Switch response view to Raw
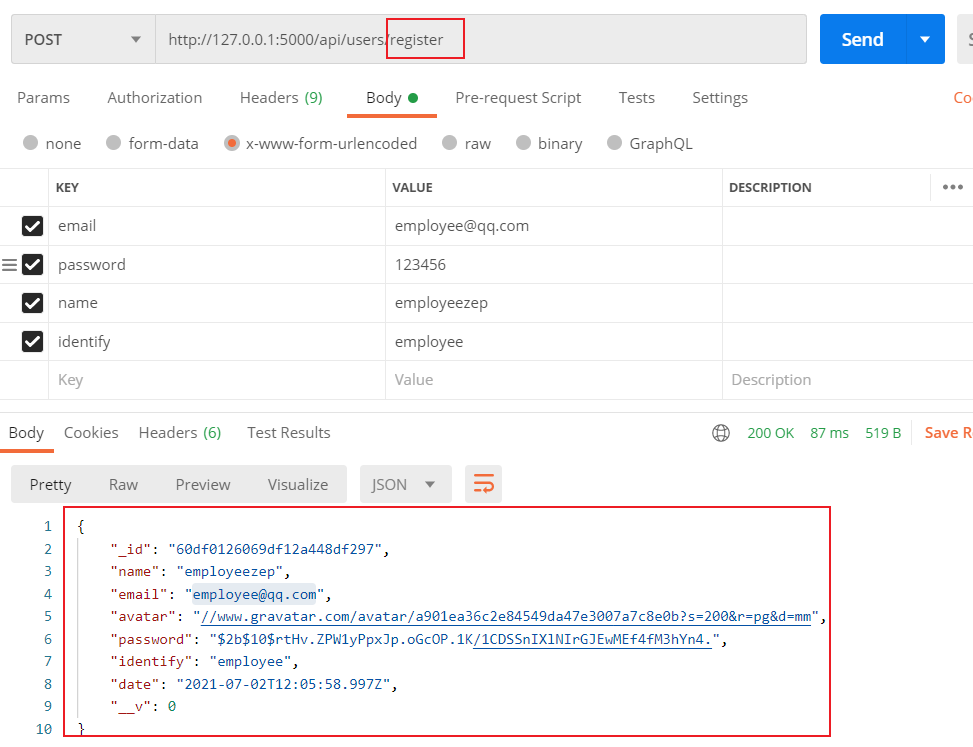 click(123, 485)
